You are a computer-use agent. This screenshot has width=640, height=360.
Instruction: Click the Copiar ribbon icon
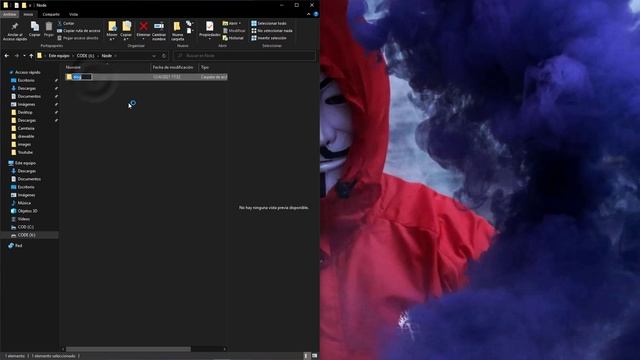point(35,27)
